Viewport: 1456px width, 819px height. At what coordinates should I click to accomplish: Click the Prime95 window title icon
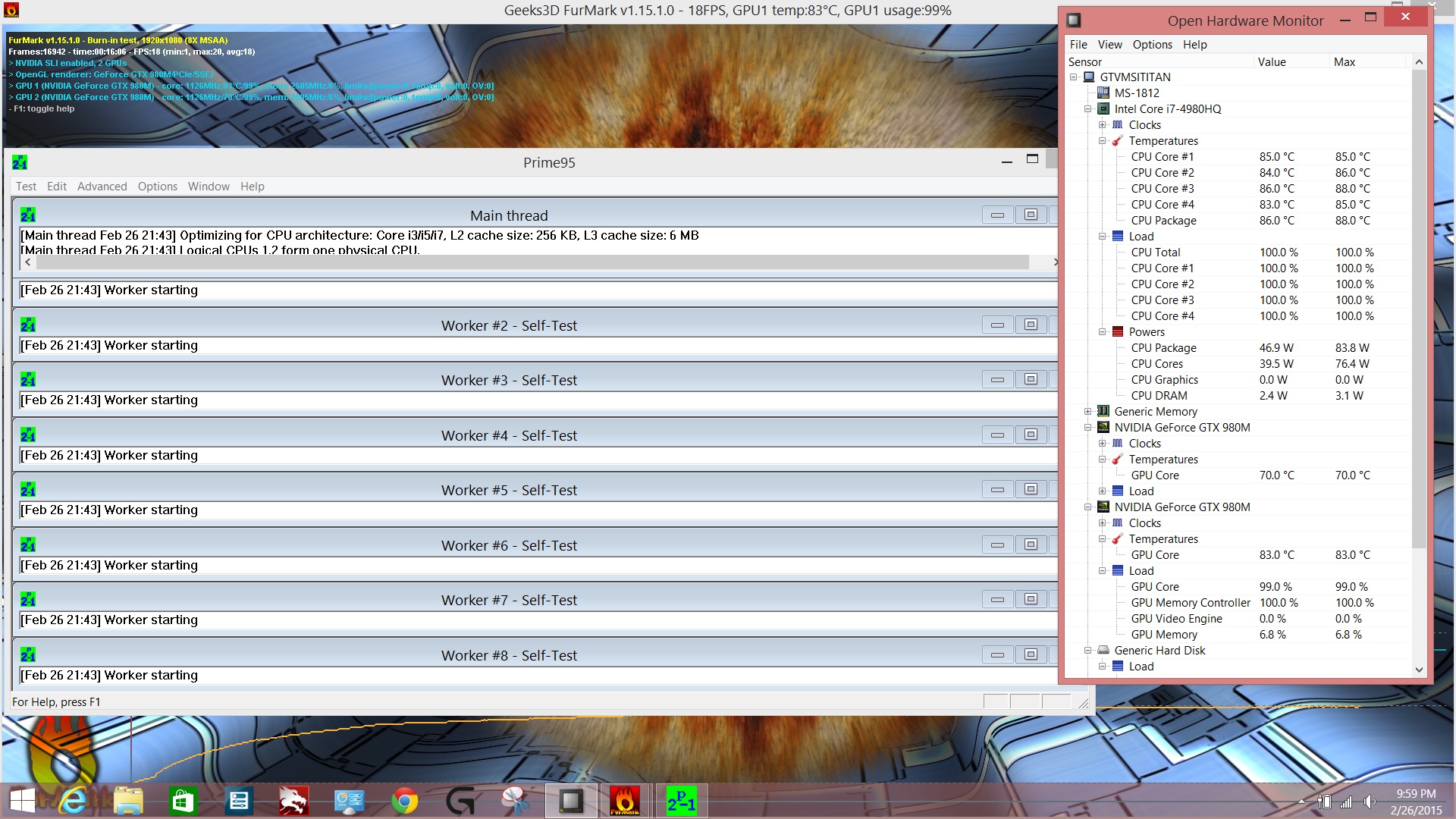coord(20,163)
